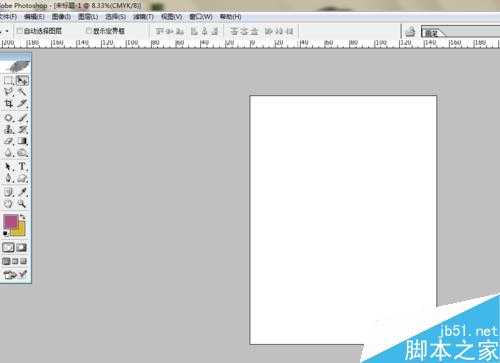Image resolution: width=500 pixels, height=363 pixels.
Task: Click Jump to ImageReady button
Action: [x=15, y=275]
